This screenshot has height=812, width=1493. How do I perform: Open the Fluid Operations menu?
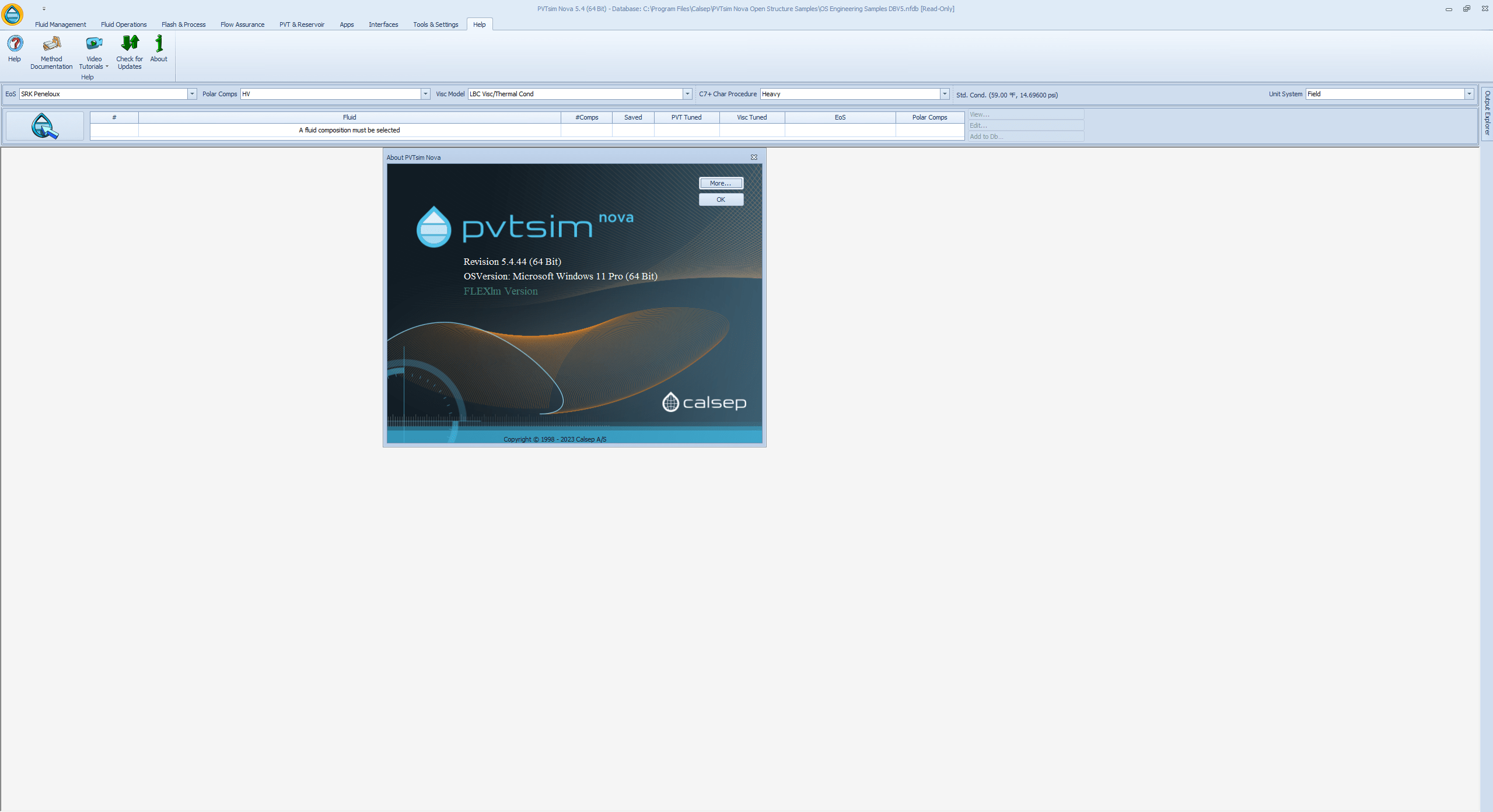tap(122, 25)
